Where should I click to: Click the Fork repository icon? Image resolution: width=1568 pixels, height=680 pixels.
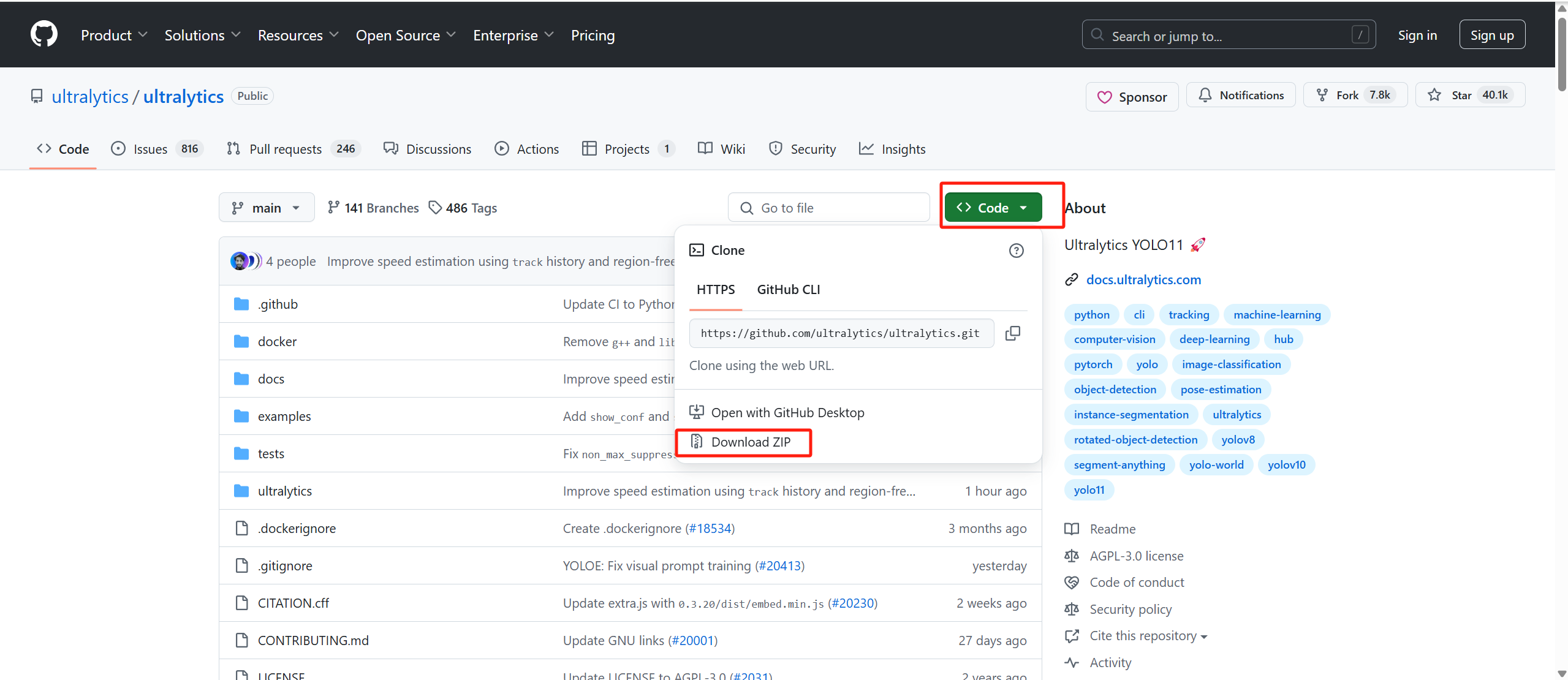(x=1323, y=95)
